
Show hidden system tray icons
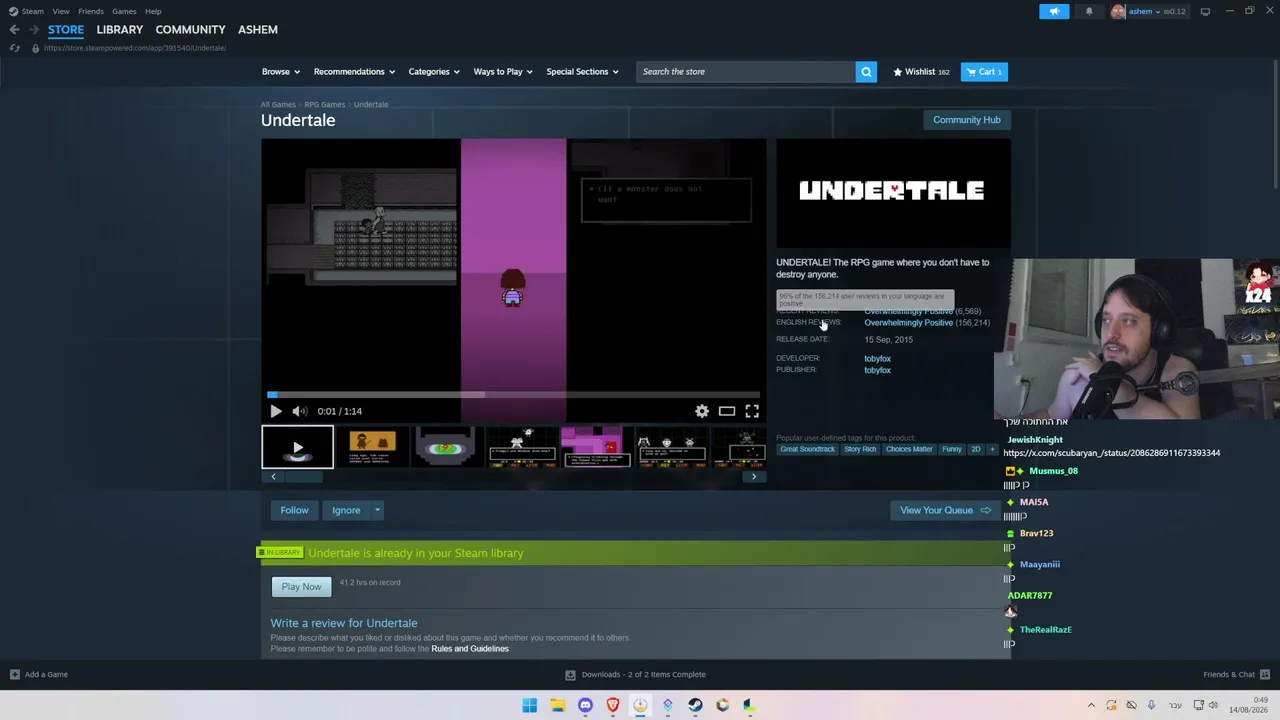coord(1091,705)
